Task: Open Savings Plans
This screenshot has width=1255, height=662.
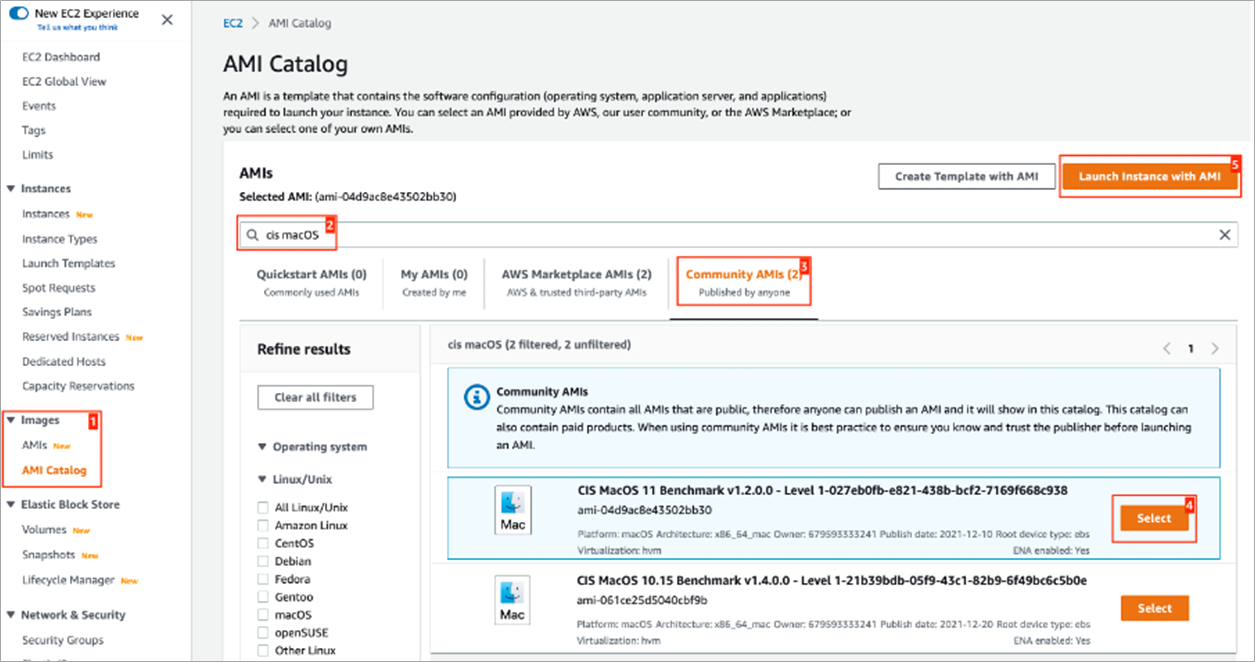Action: pos(55,312)
